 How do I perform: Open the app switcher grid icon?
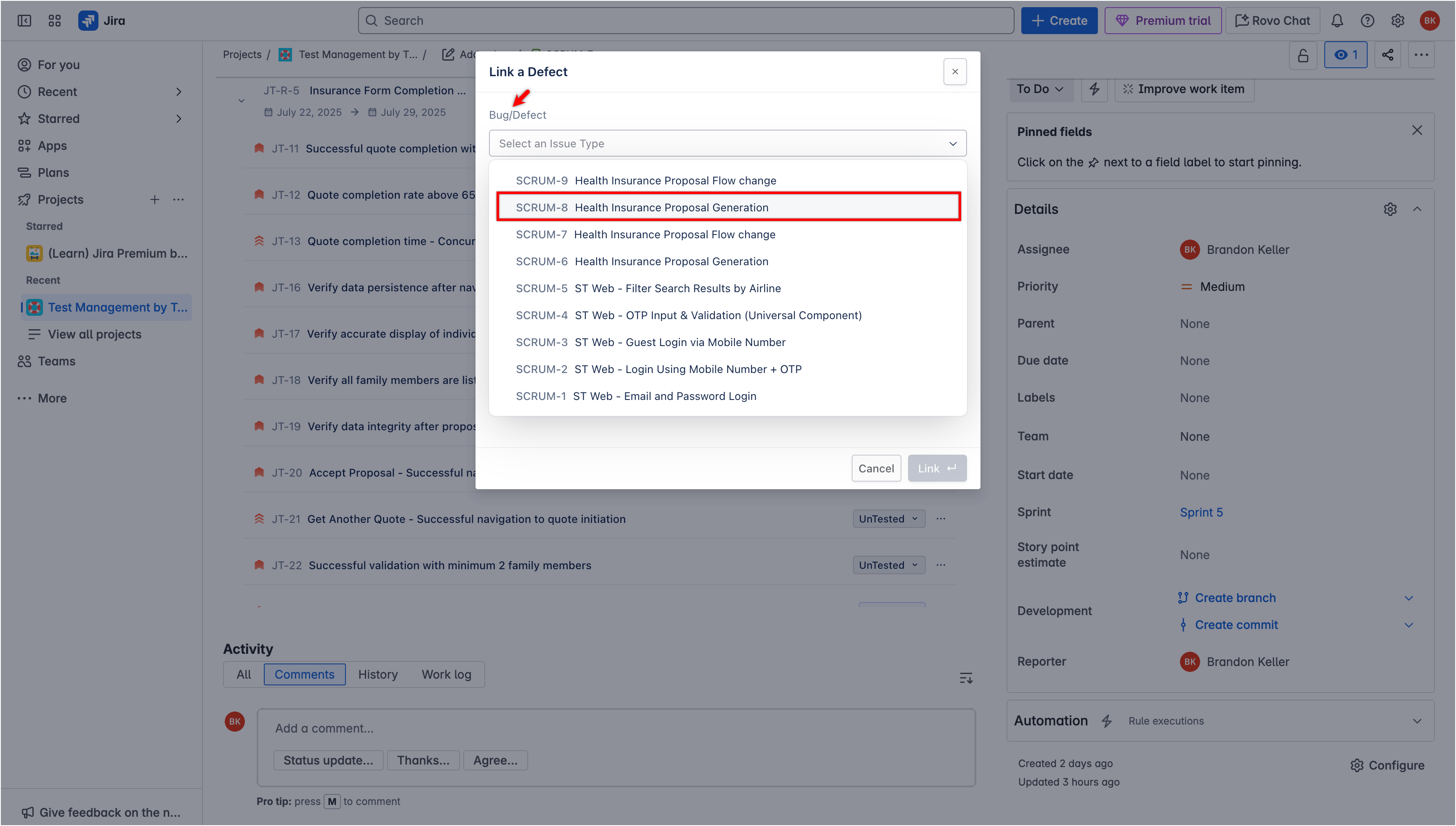pyautogui.click(x=54, y=21)
